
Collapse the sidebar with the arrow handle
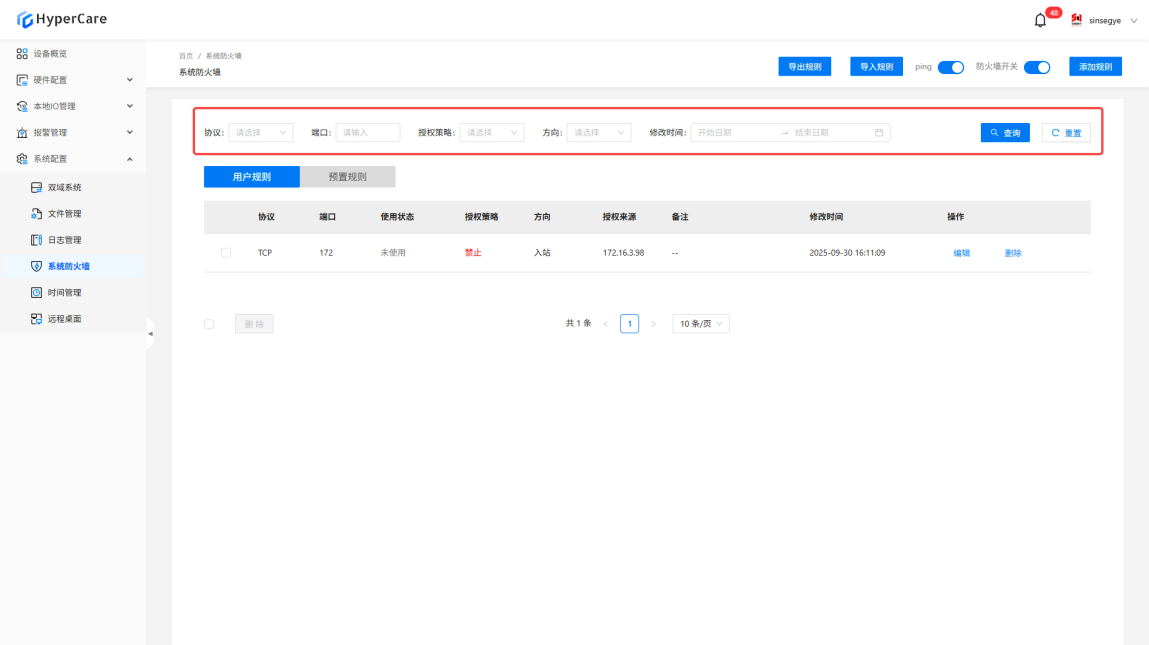point(150,333)
